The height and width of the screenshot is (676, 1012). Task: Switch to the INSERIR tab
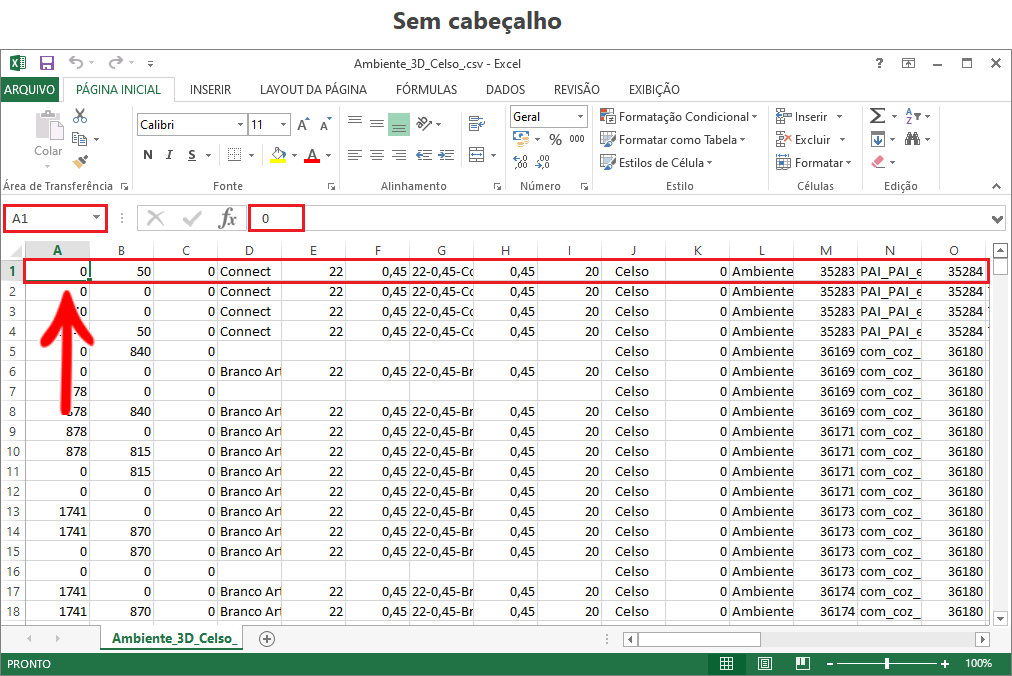coord(210,90)
